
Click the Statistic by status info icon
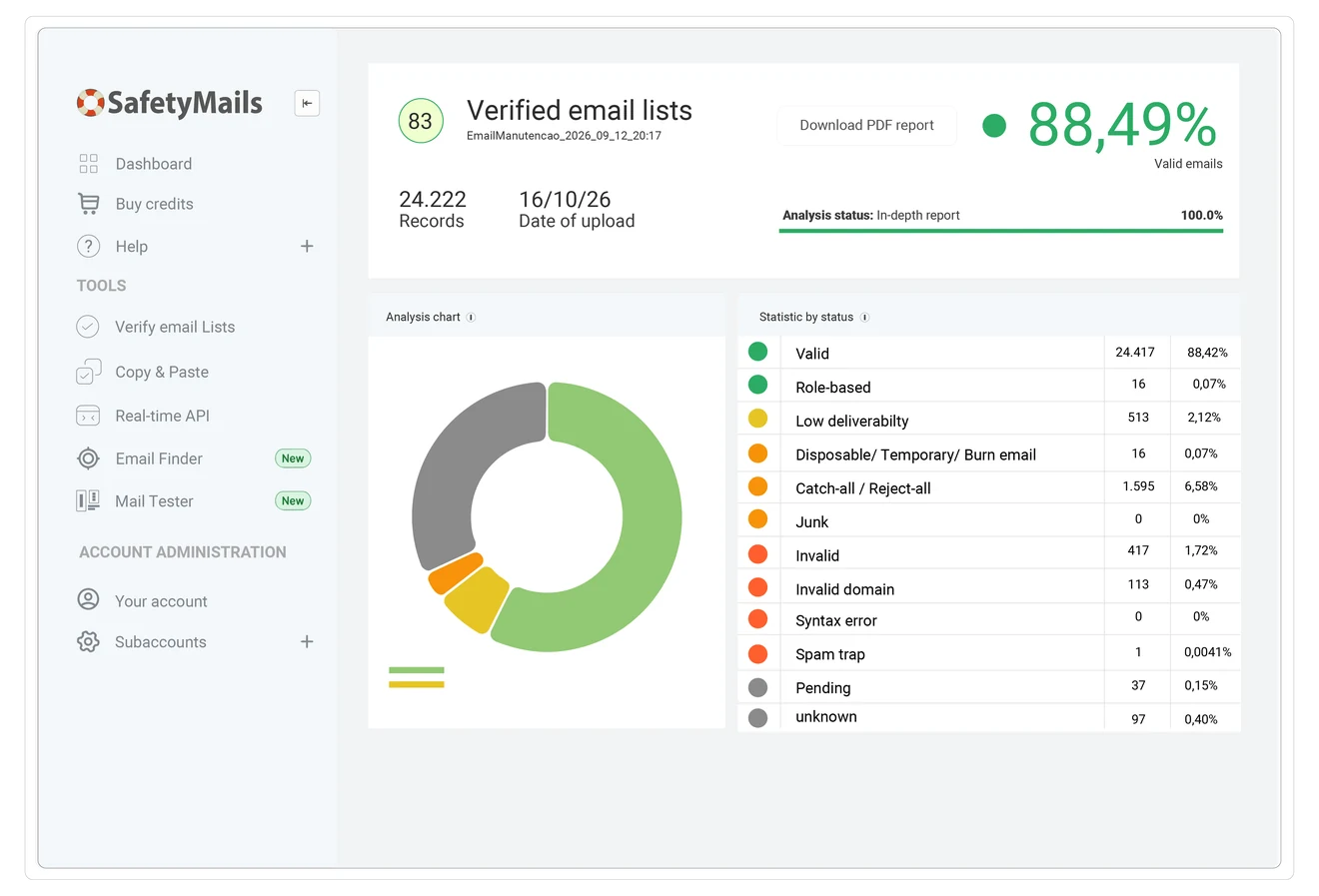[864, 318]
